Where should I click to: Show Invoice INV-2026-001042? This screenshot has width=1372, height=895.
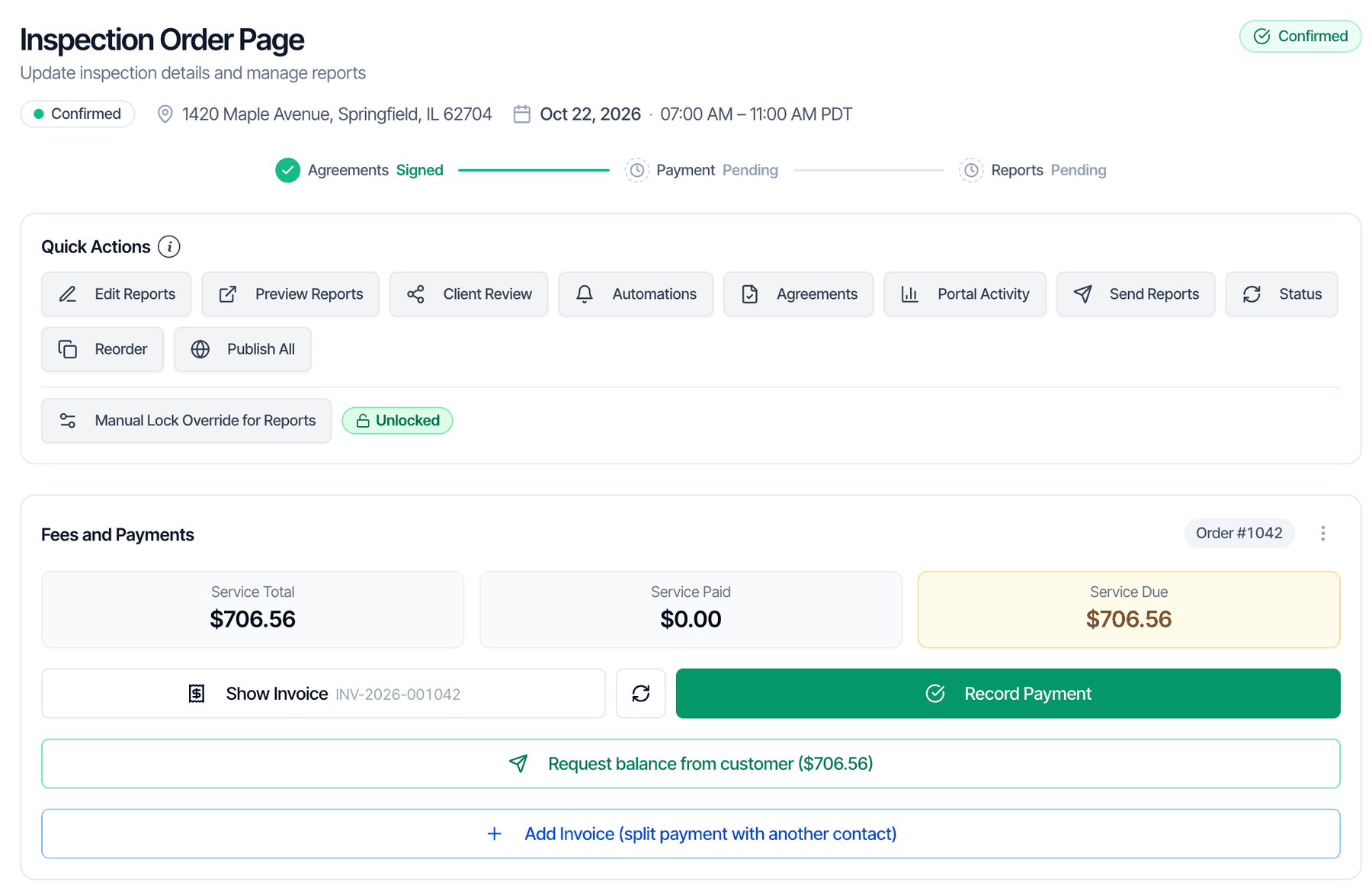[x=324, y=694]
